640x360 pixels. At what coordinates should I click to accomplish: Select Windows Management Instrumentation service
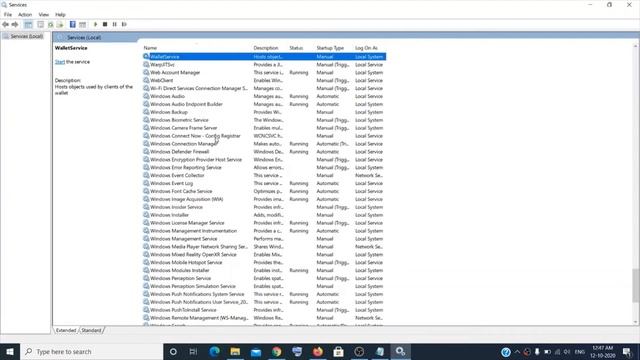click(x=264, y=231)
